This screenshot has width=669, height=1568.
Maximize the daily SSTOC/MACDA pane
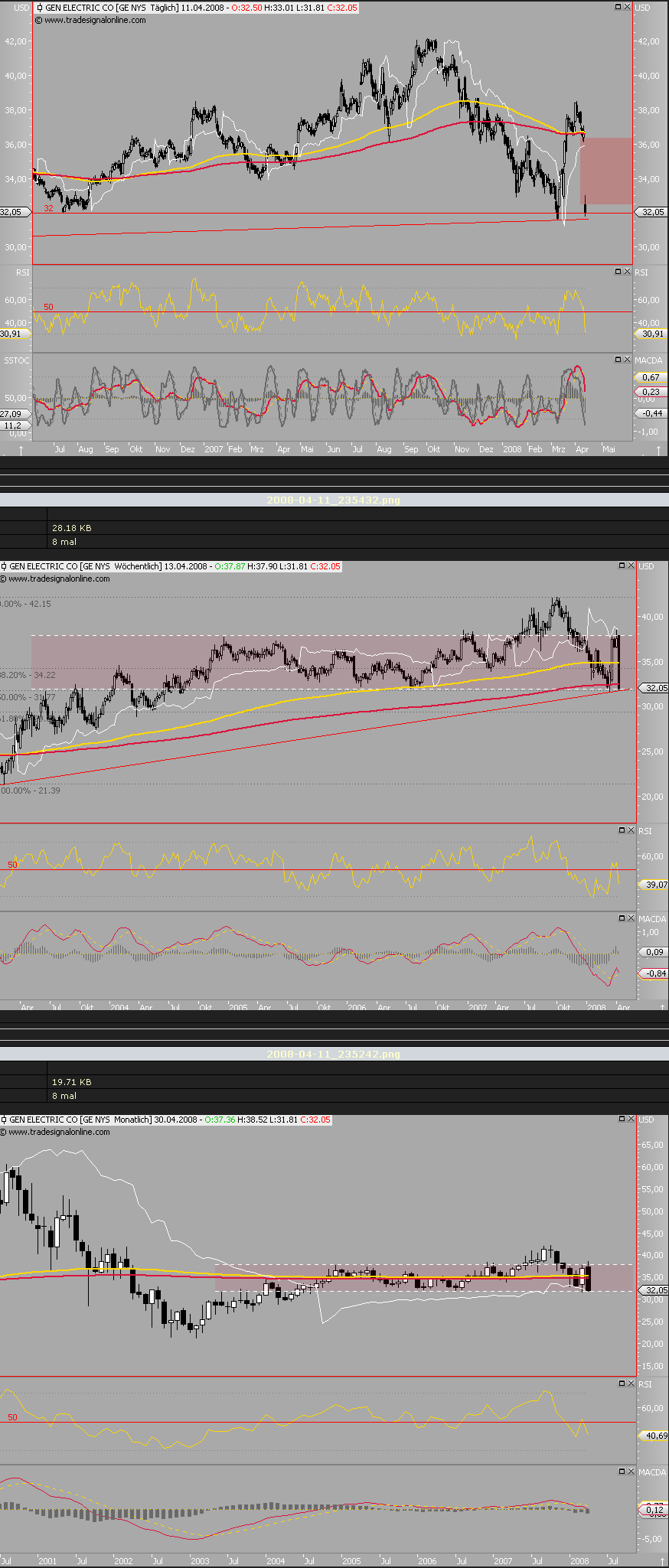[618, 359]
